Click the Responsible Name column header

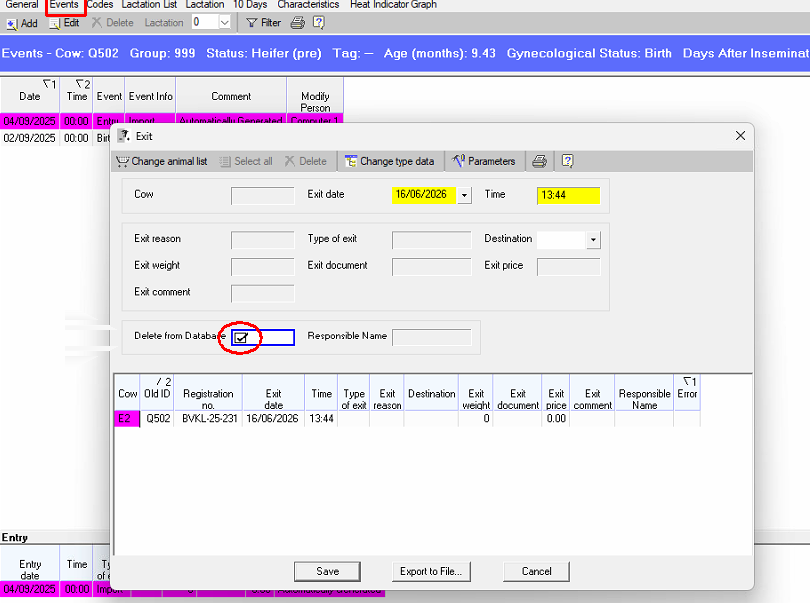pos(644,393)
